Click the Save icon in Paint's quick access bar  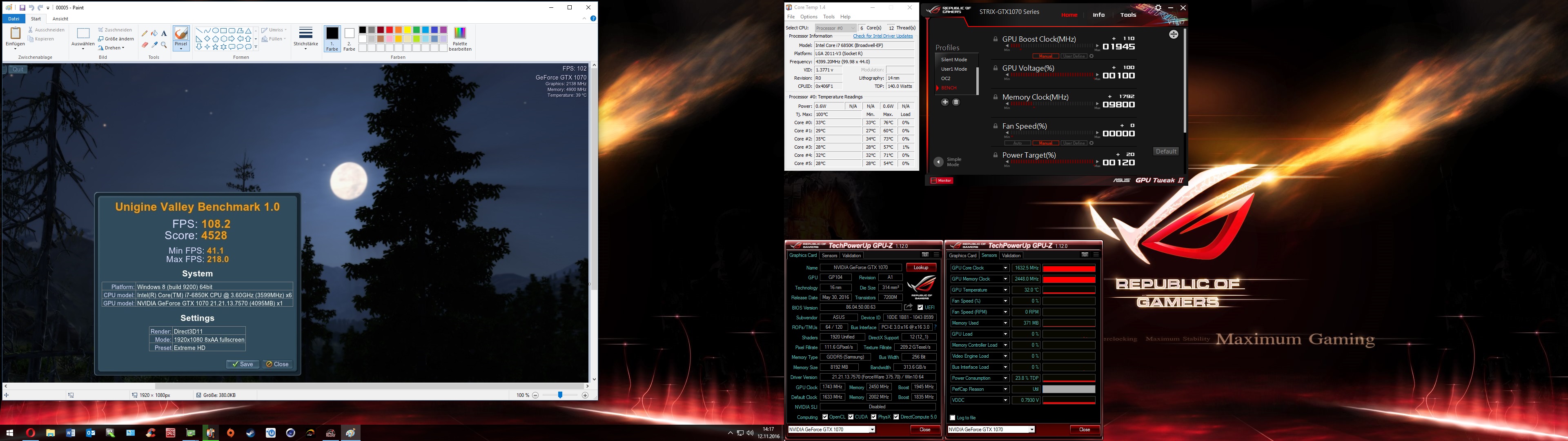[22, 8]
